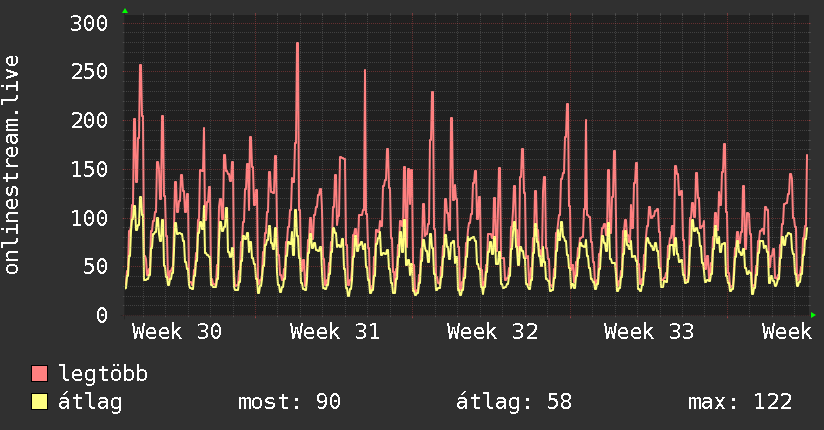This screenshot has width=824, height=430.
Task: Click the 'átlag: 58' statistic
Action: coord(513,402)
